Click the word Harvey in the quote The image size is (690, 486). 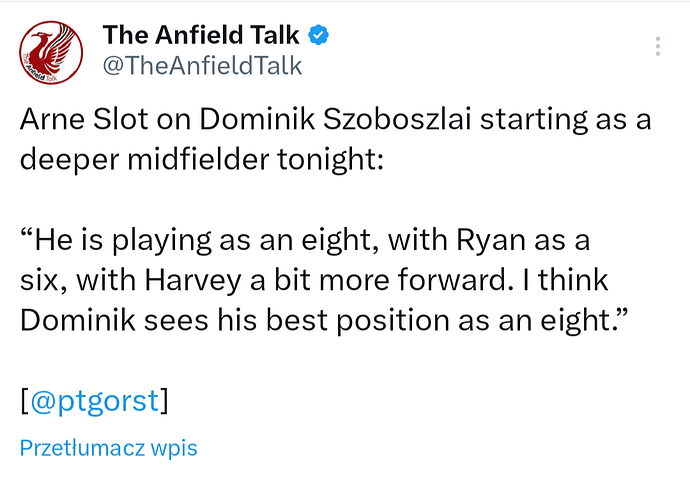[x=193, y=281]
